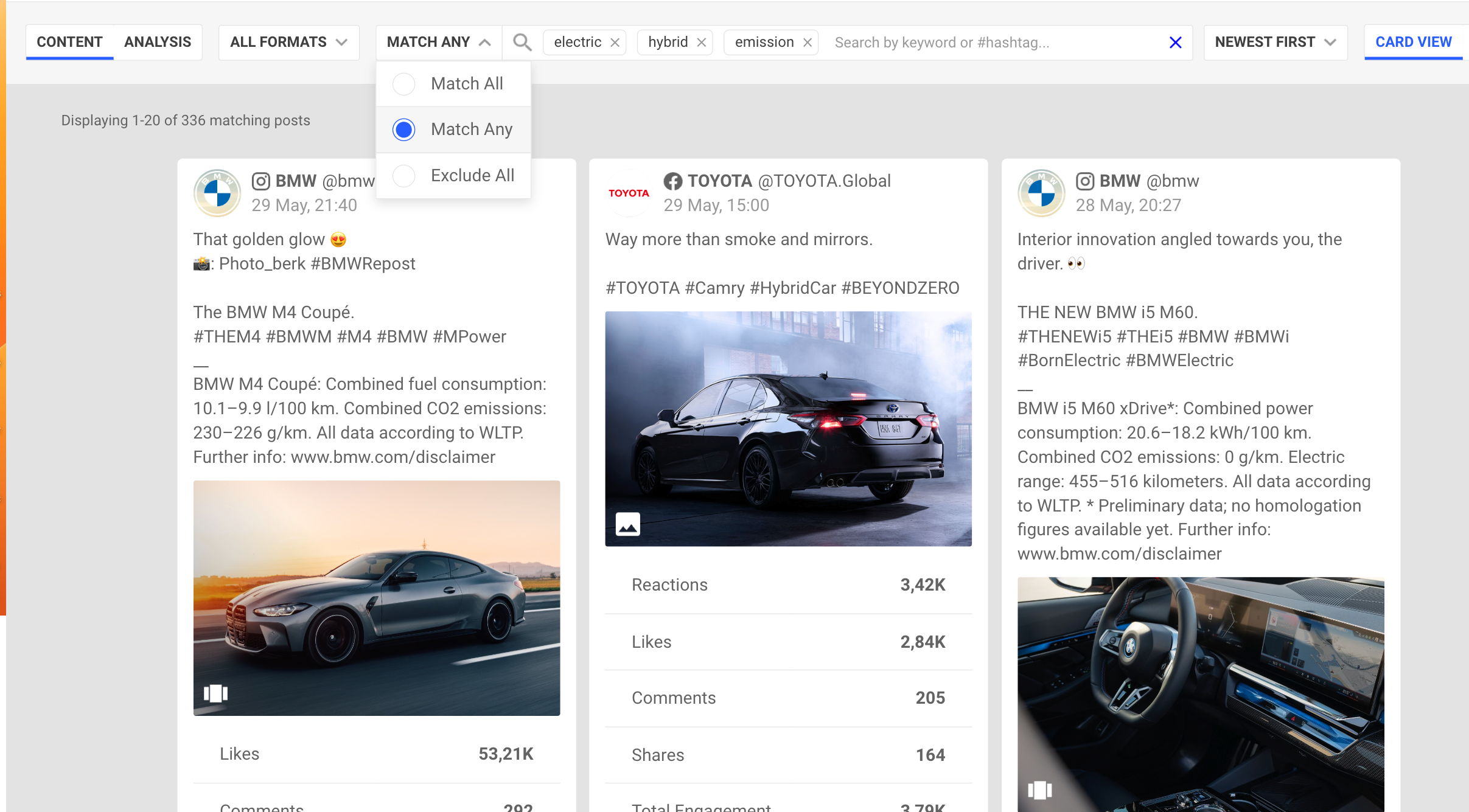Click BMW logo avatar on M4 post

click(x=217, y=193)
